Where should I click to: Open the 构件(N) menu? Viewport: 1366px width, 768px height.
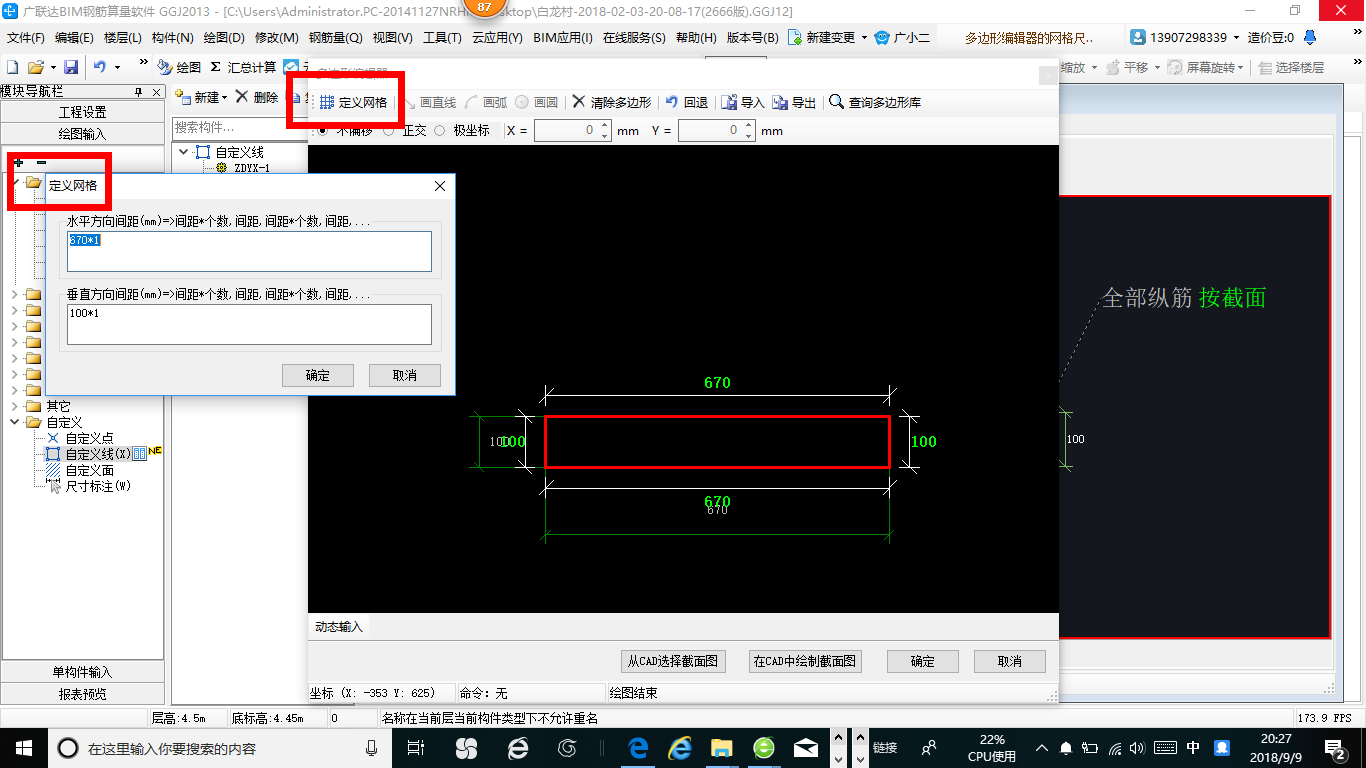click(172, 37)
